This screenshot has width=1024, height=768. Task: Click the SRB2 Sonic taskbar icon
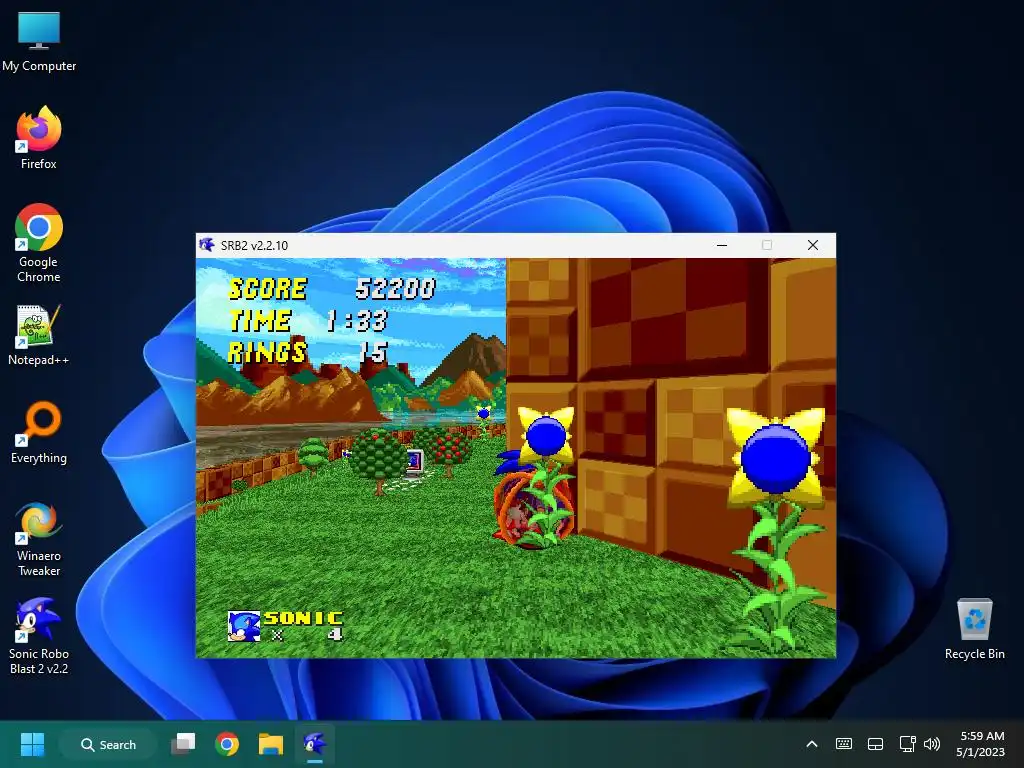[315, 744]
